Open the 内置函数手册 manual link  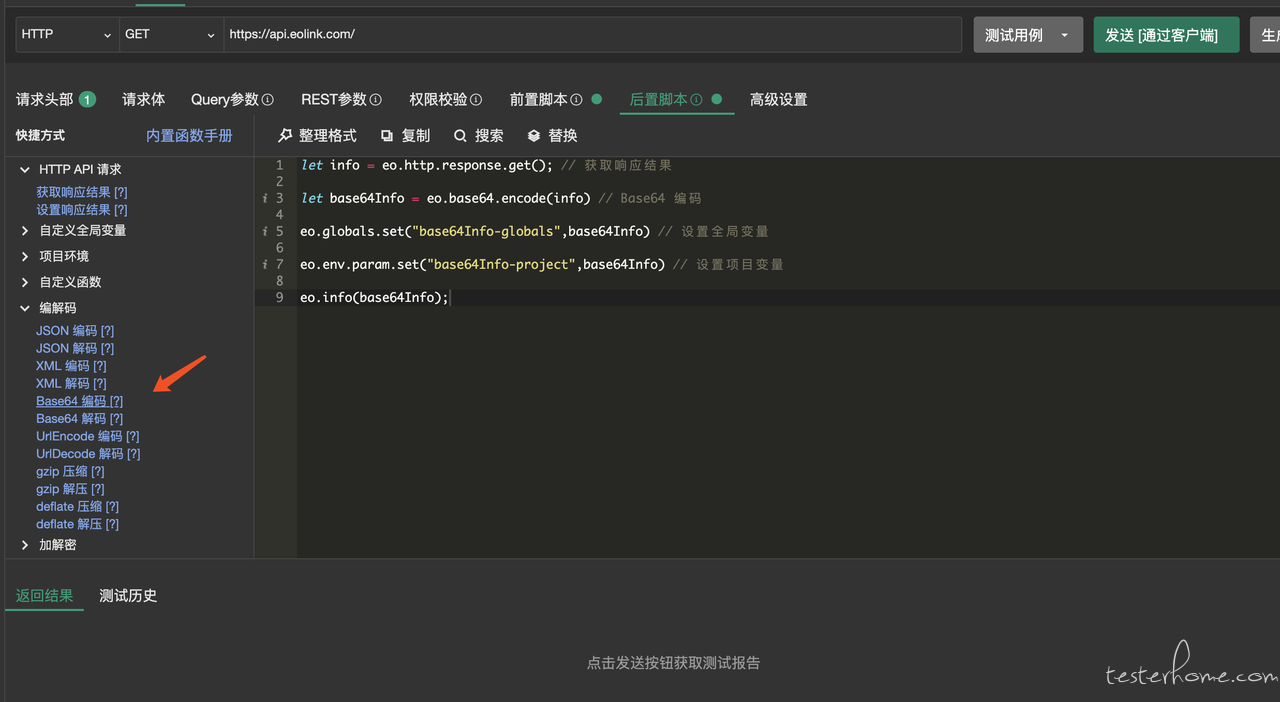[189, 135]
